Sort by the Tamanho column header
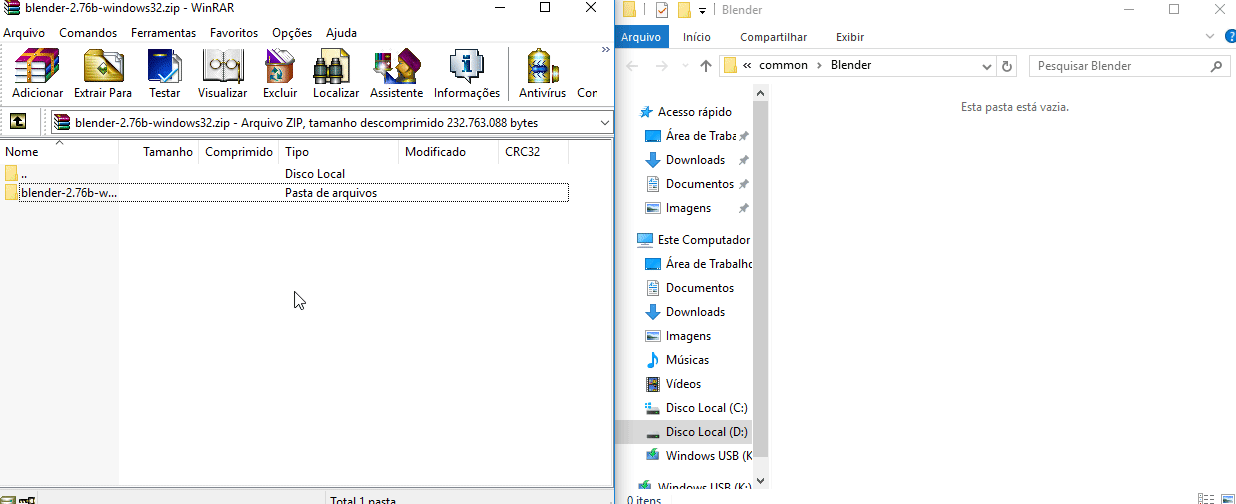Screen dimensions: 1236x504 [x=158, y=152]
